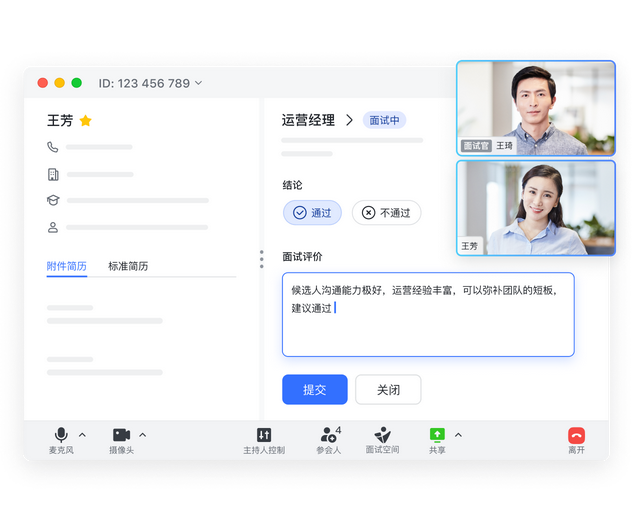
Task: Open interview space (面试空间)
Action: [382, 435]
